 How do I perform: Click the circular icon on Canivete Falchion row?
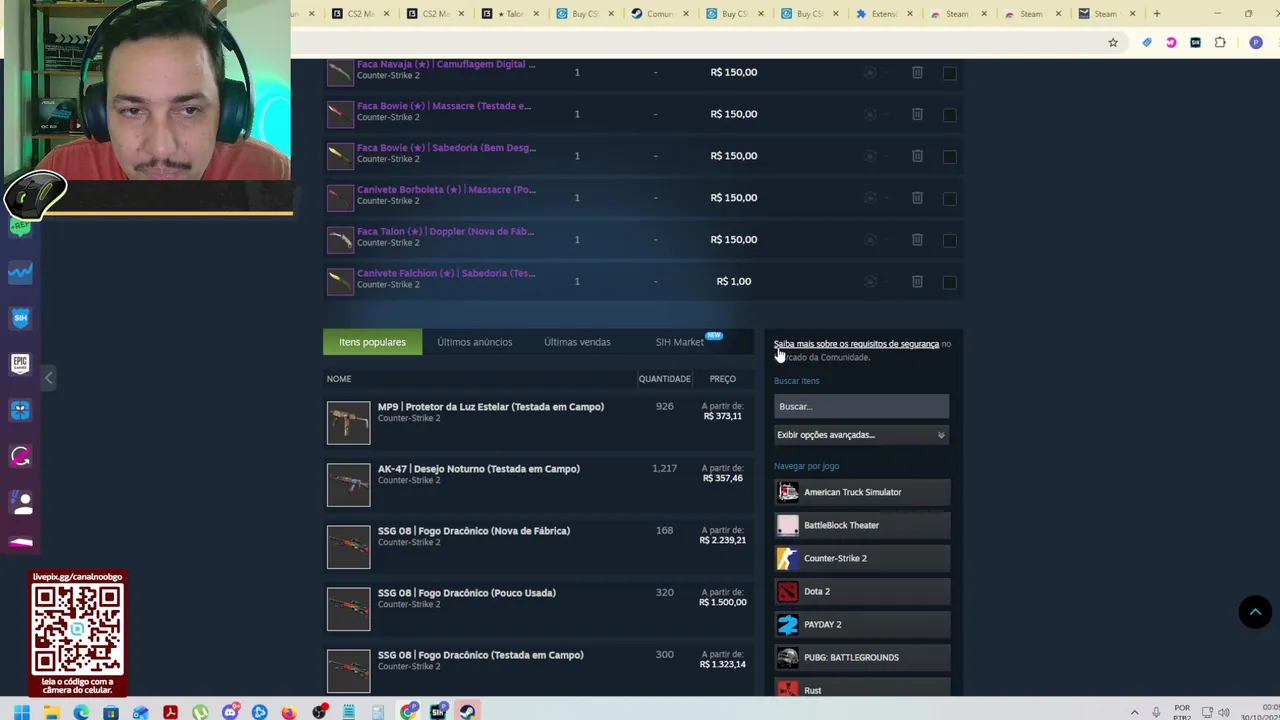pos(870,282)
